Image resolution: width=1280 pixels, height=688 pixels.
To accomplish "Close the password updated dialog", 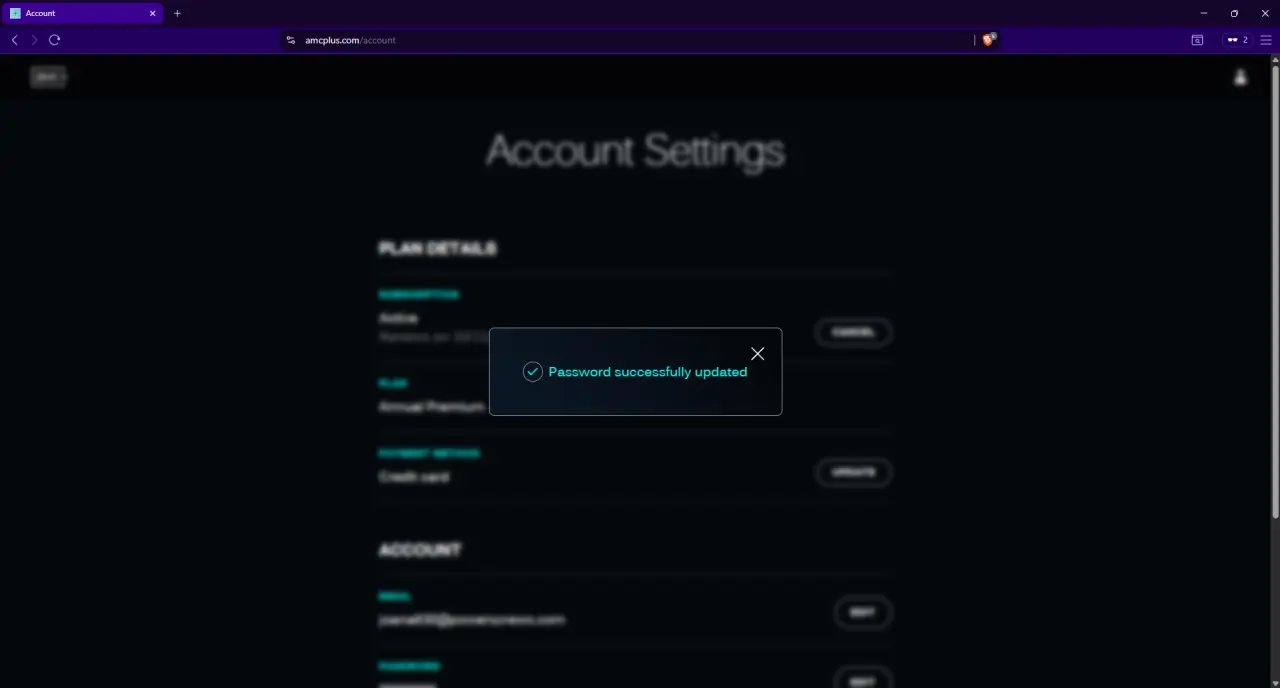I will click(x=757, y=354).
